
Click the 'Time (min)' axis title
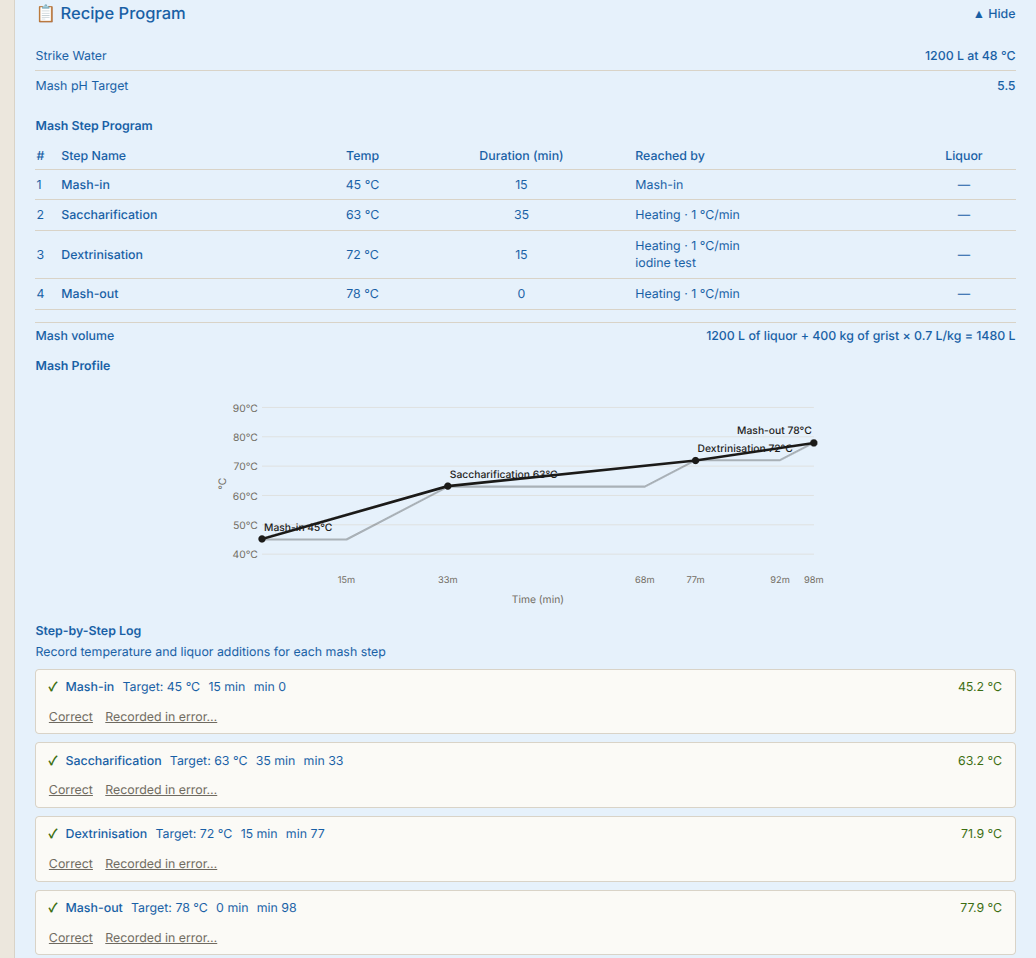(x=538, y=599)
